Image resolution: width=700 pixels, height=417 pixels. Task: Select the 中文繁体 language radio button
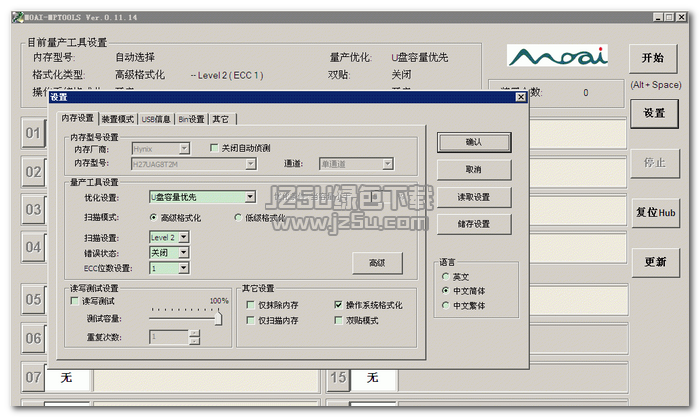pos(445,305)
